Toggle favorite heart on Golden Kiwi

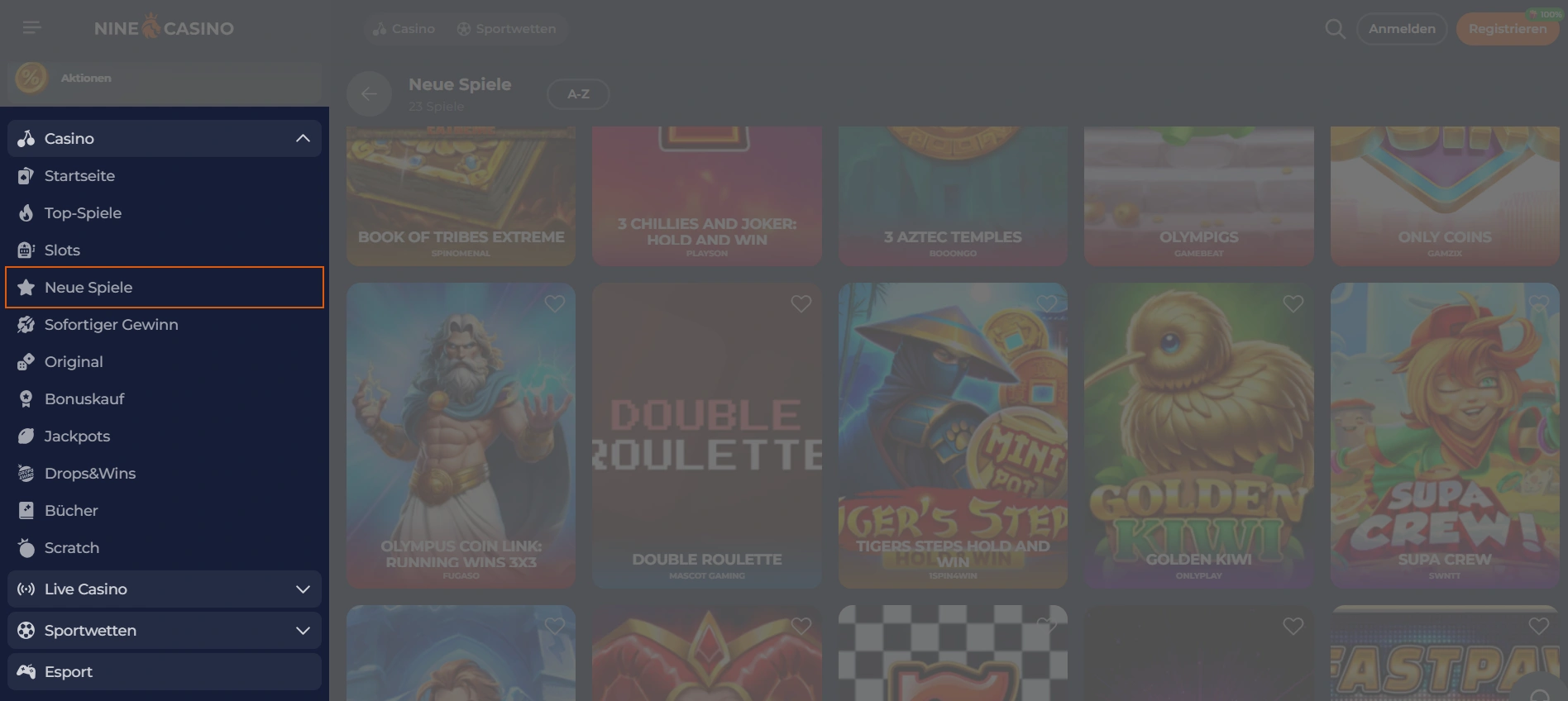point(1293,304)
